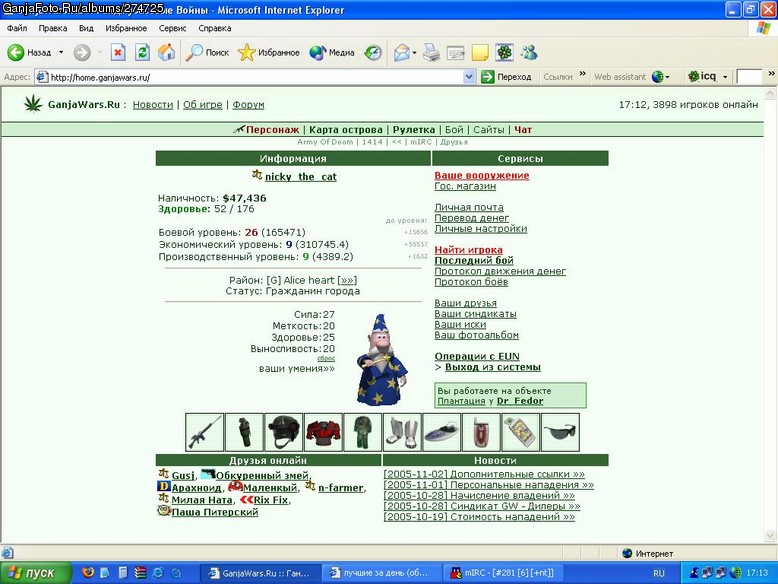Screen dimensions: 778x584
Task: Click the пуск Start button
Action: (x=36, y=573)
